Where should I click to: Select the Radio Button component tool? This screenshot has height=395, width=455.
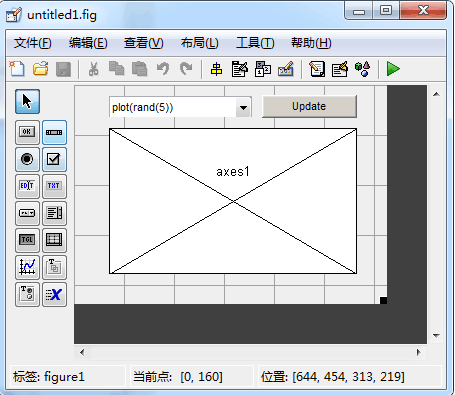(x=27, y=159)
